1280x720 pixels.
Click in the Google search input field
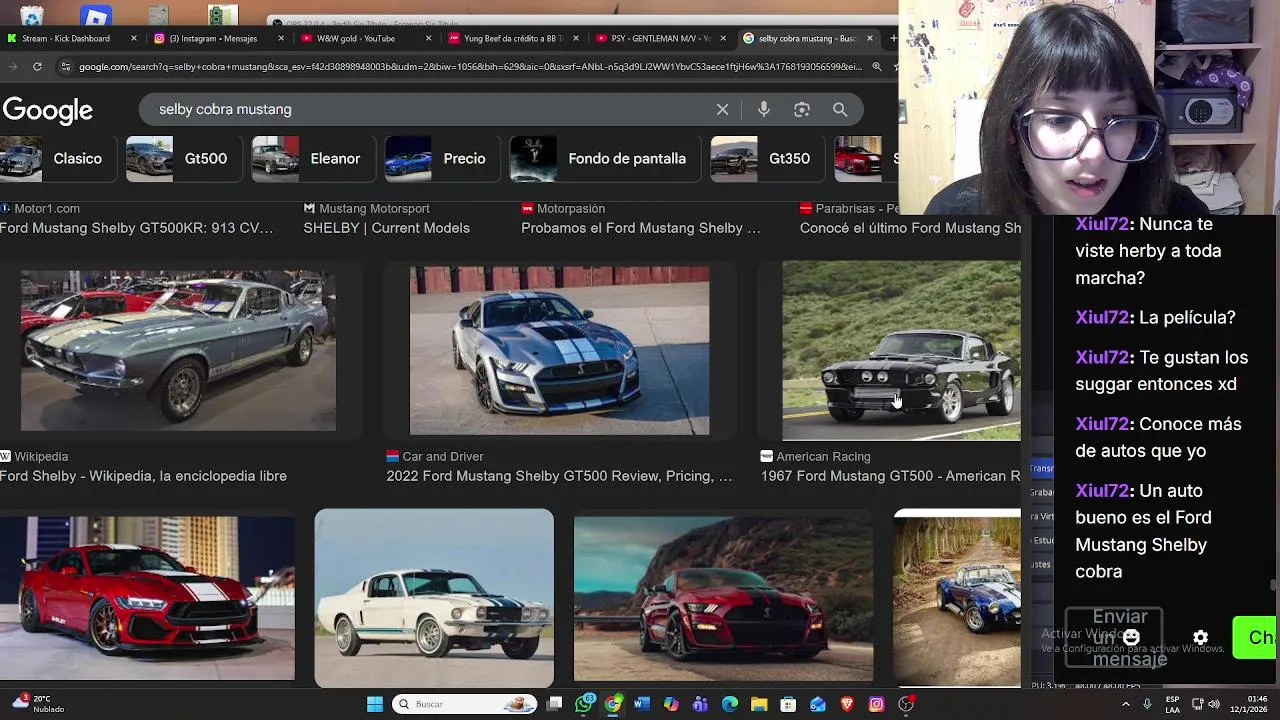tap(430, 109)
